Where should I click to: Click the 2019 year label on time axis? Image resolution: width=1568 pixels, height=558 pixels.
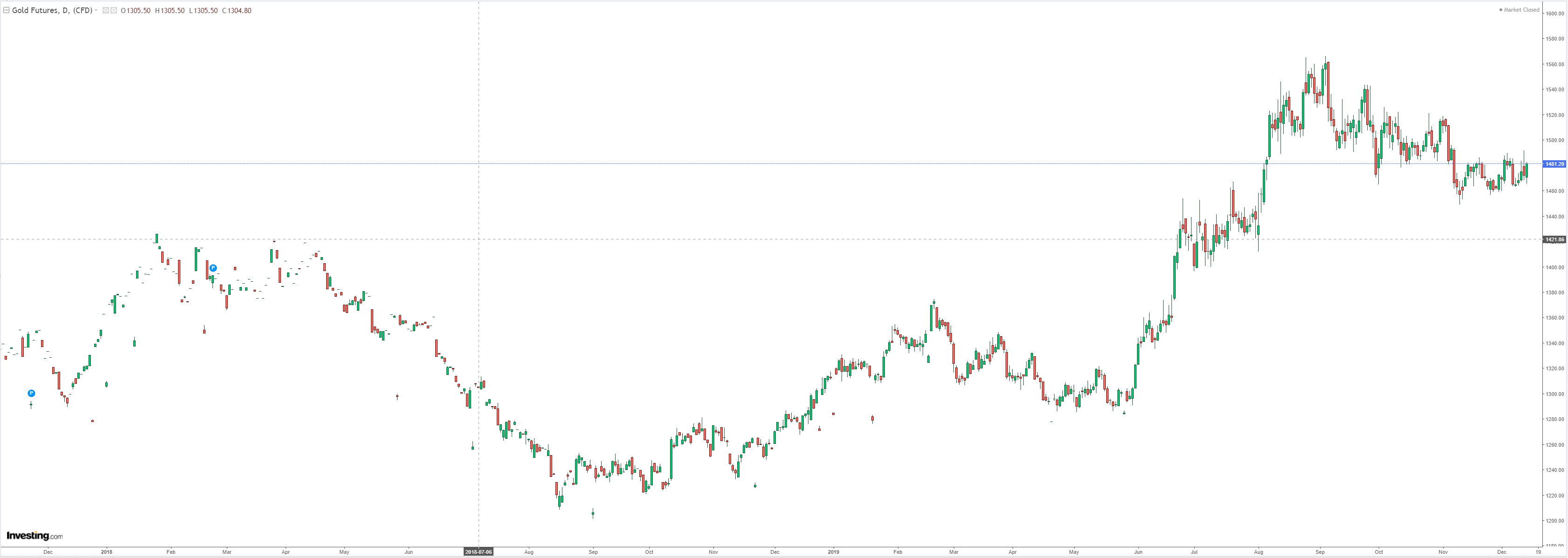coord(833,552)
